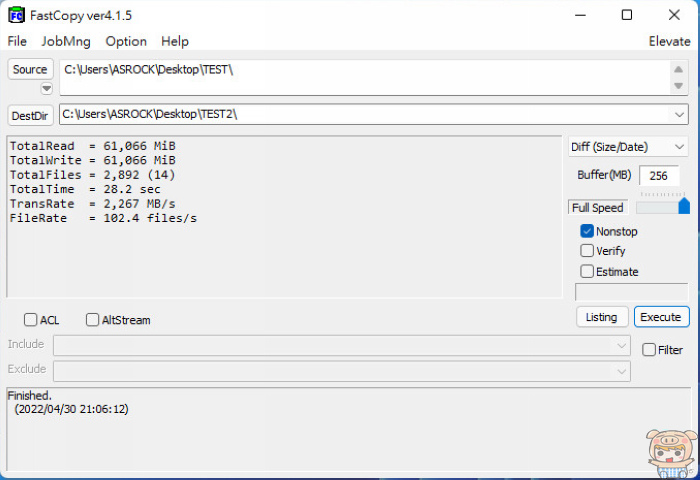Click the DestDir button
This screenshot has height=480, width=700.
[30, 116]
